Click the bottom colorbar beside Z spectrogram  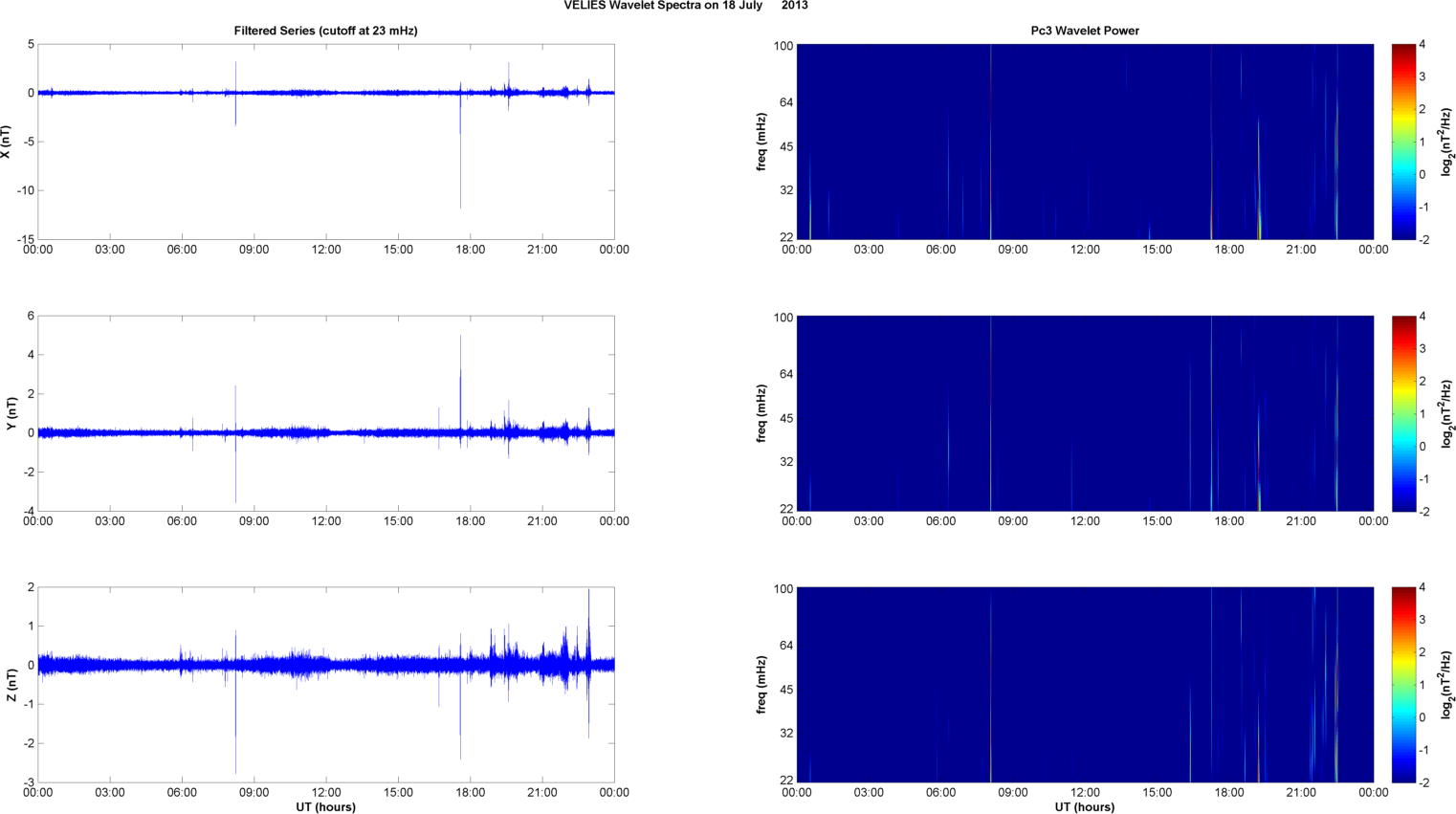[1402, 685]
